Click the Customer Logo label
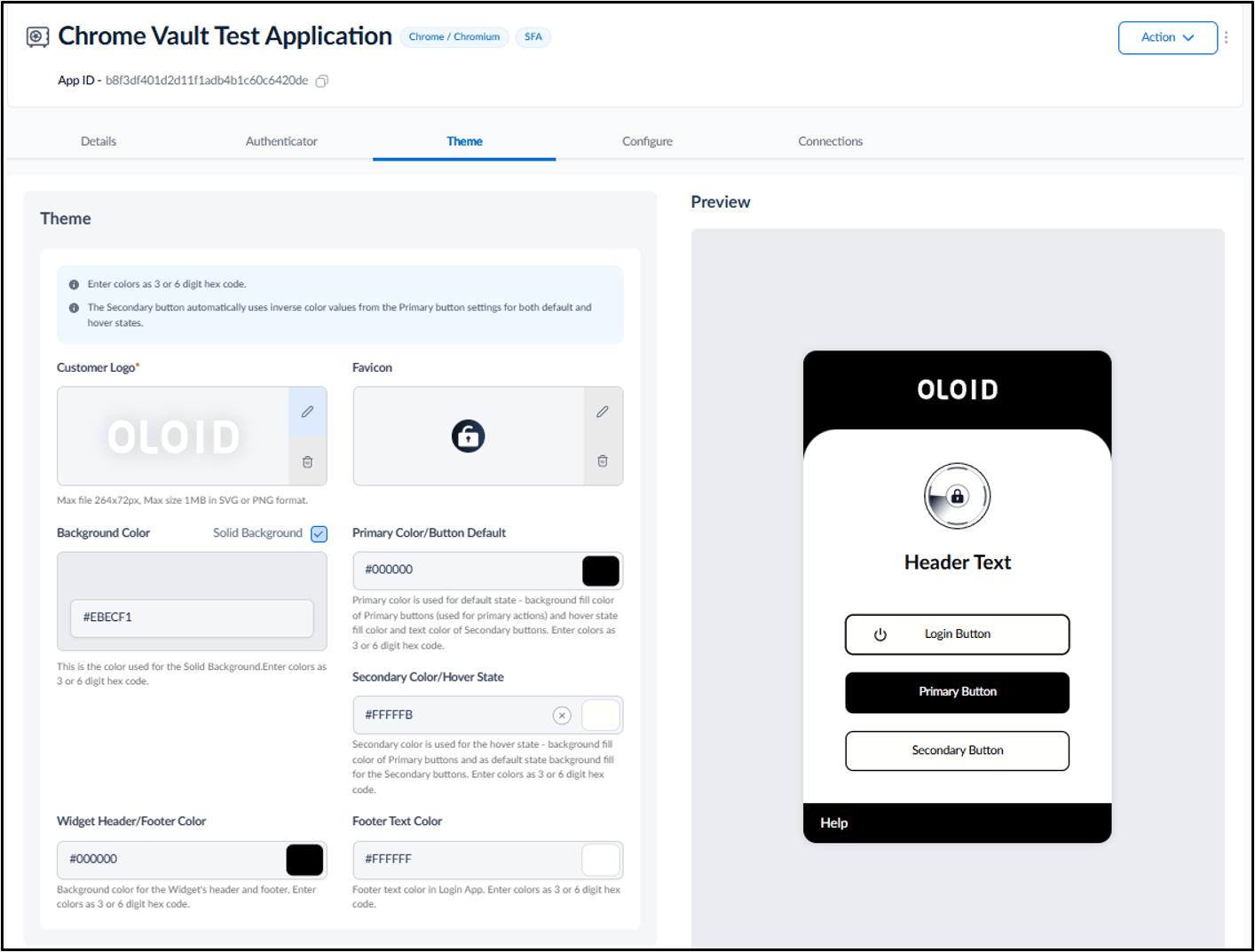This screenshot has width=1255, height=952. point(98,367)
